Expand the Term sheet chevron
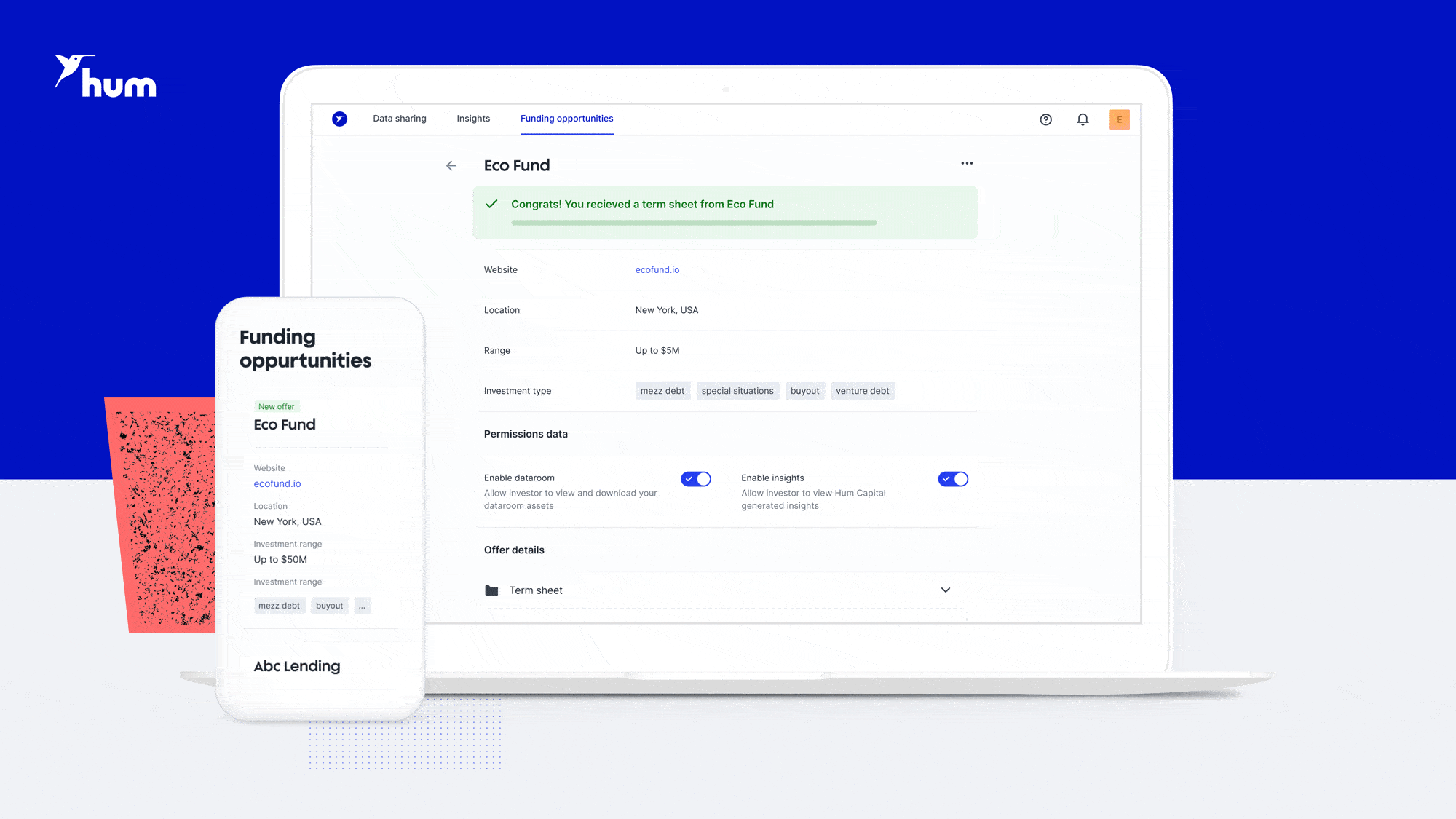Viewport: 1456px width, 819px height. [946, 590]
